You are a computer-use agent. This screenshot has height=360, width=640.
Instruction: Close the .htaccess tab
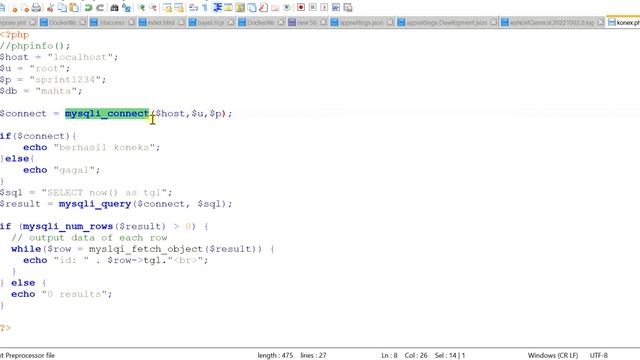pos(131,22)
